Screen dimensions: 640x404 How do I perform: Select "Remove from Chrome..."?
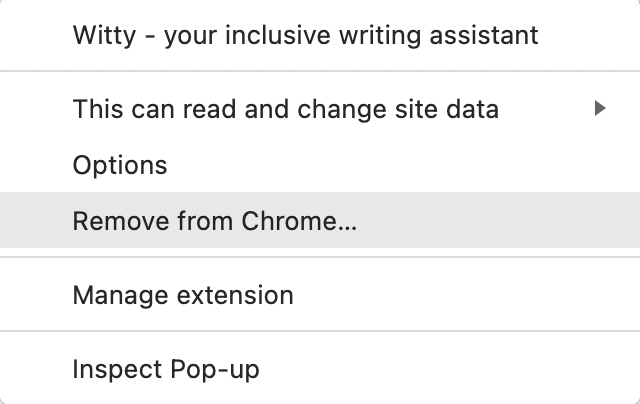click(214, 221)
